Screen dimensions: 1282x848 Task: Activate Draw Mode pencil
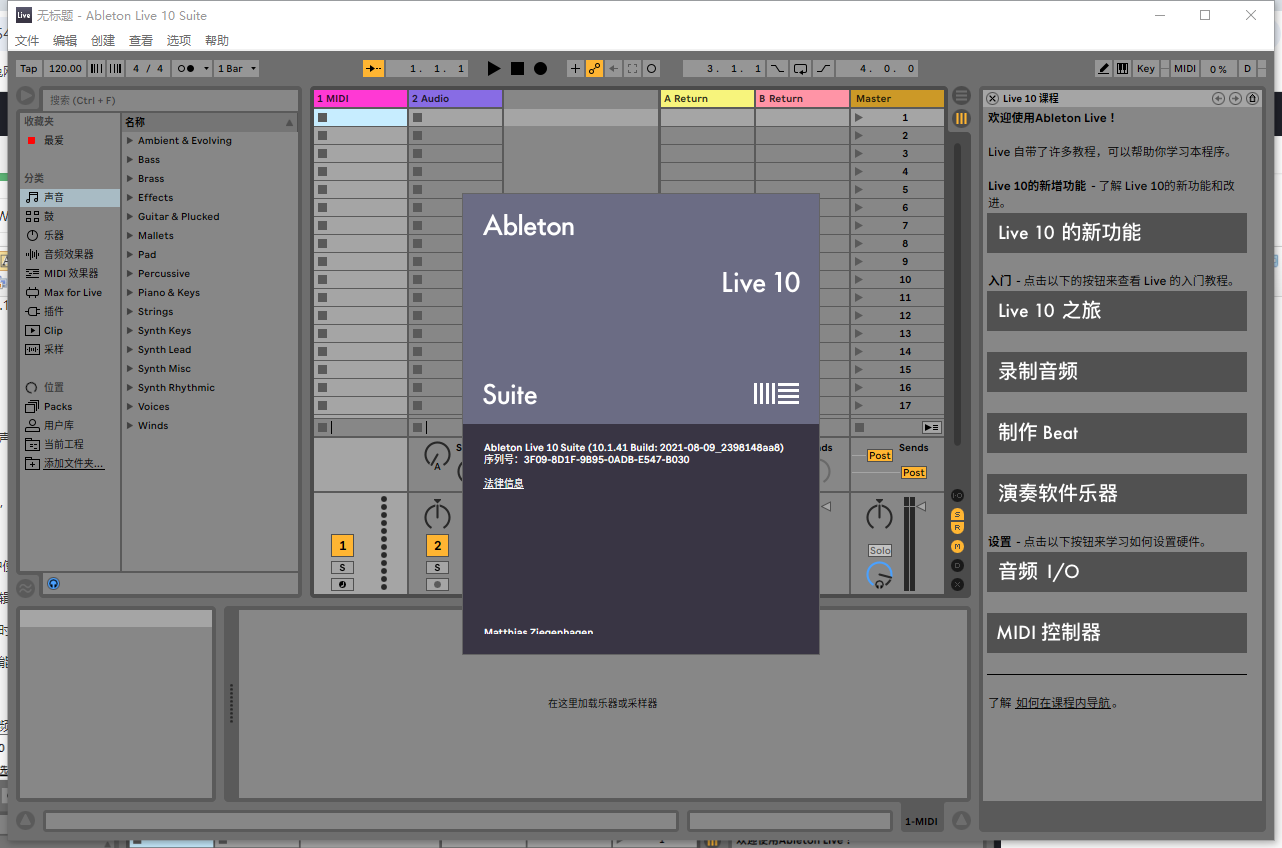pos(1104,69)
